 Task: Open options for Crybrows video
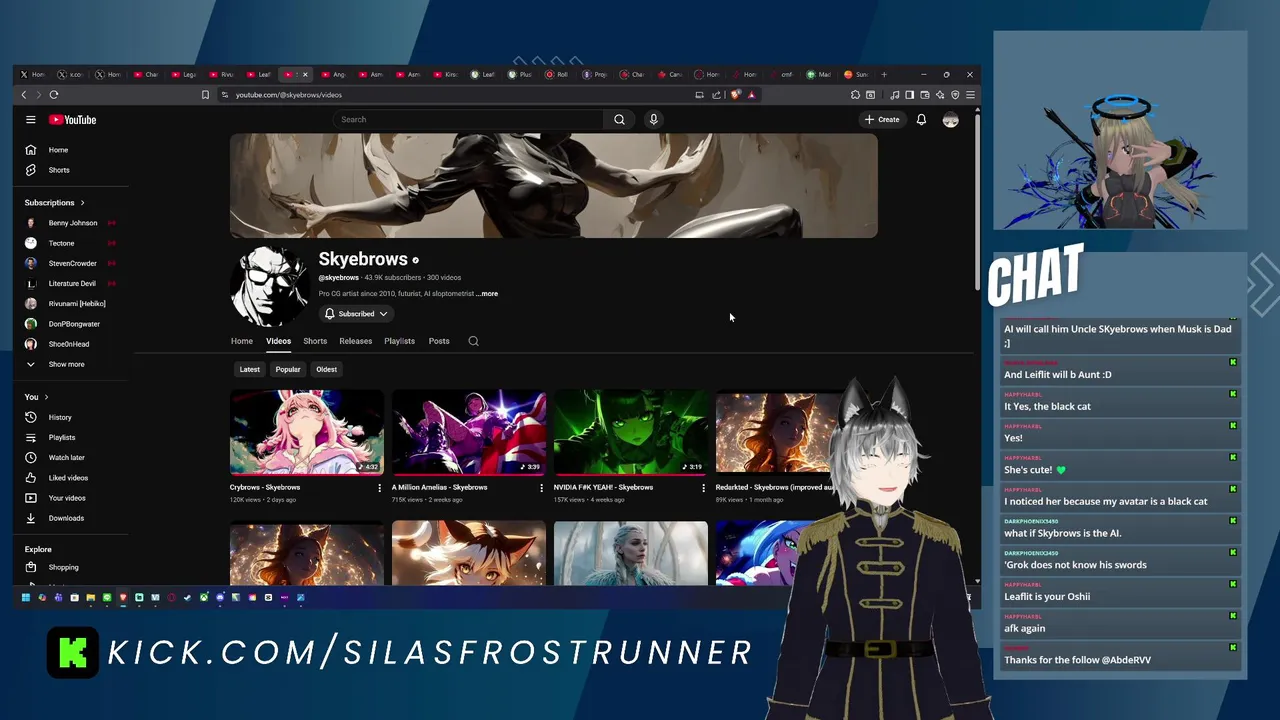click(379, 488)
